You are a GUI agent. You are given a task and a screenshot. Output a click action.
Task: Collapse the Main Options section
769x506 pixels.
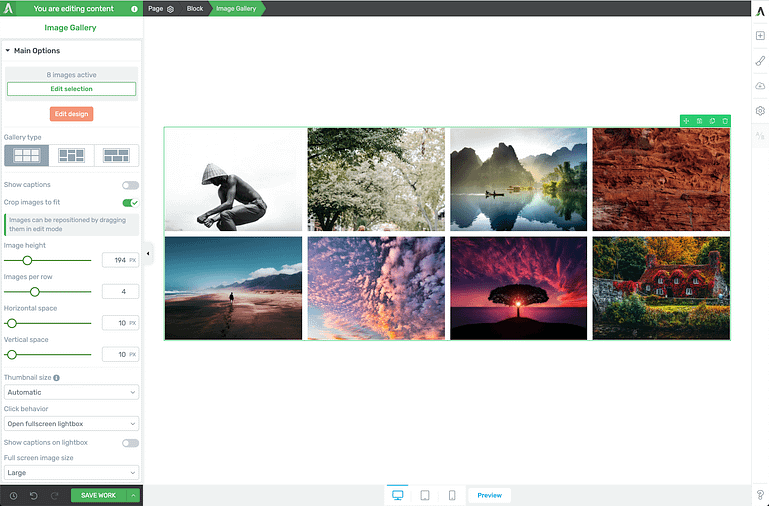tap(9, 51)
